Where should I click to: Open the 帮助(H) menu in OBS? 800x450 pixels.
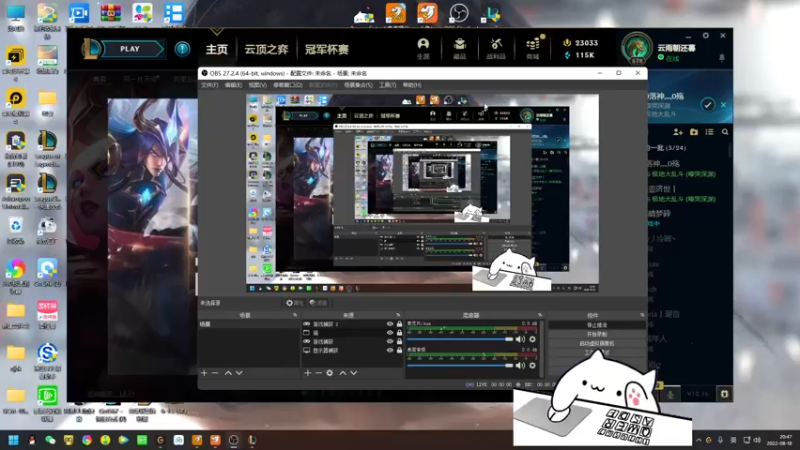coord(412,85)
